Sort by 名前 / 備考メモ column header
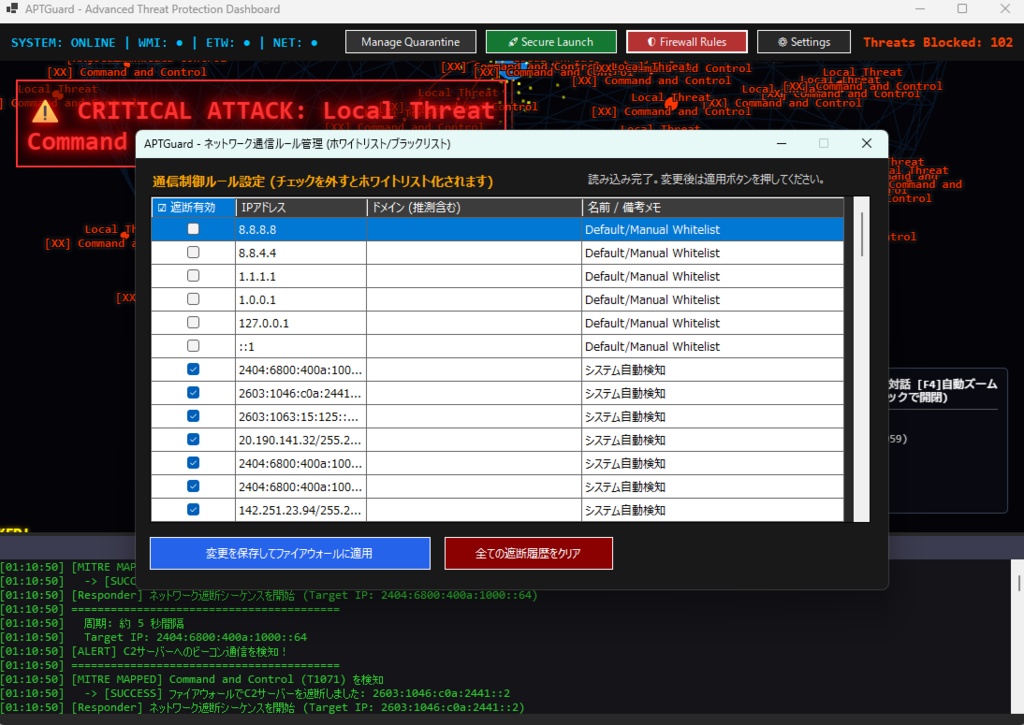Viewport: 1024px width, 725px height. [x=712, y=207]
